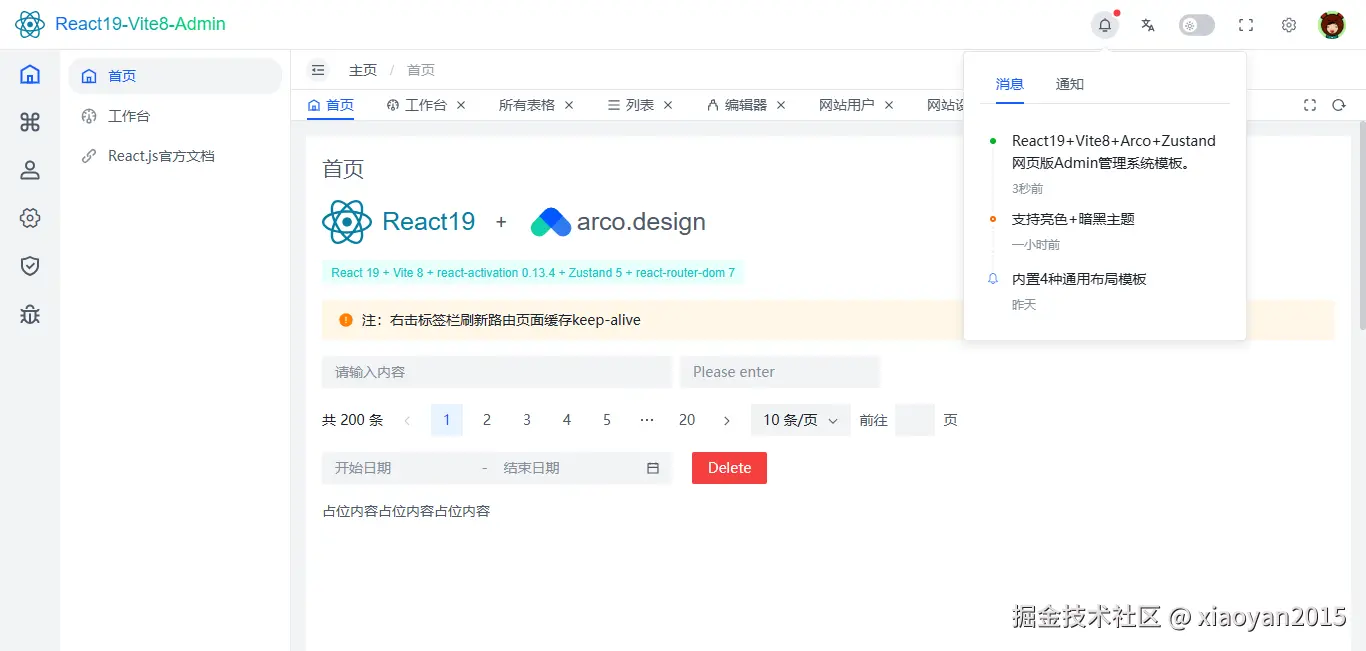Screen dimensions: 1366x651
Task: Select the command icon in left rail
Action: (x=30, y=122)
